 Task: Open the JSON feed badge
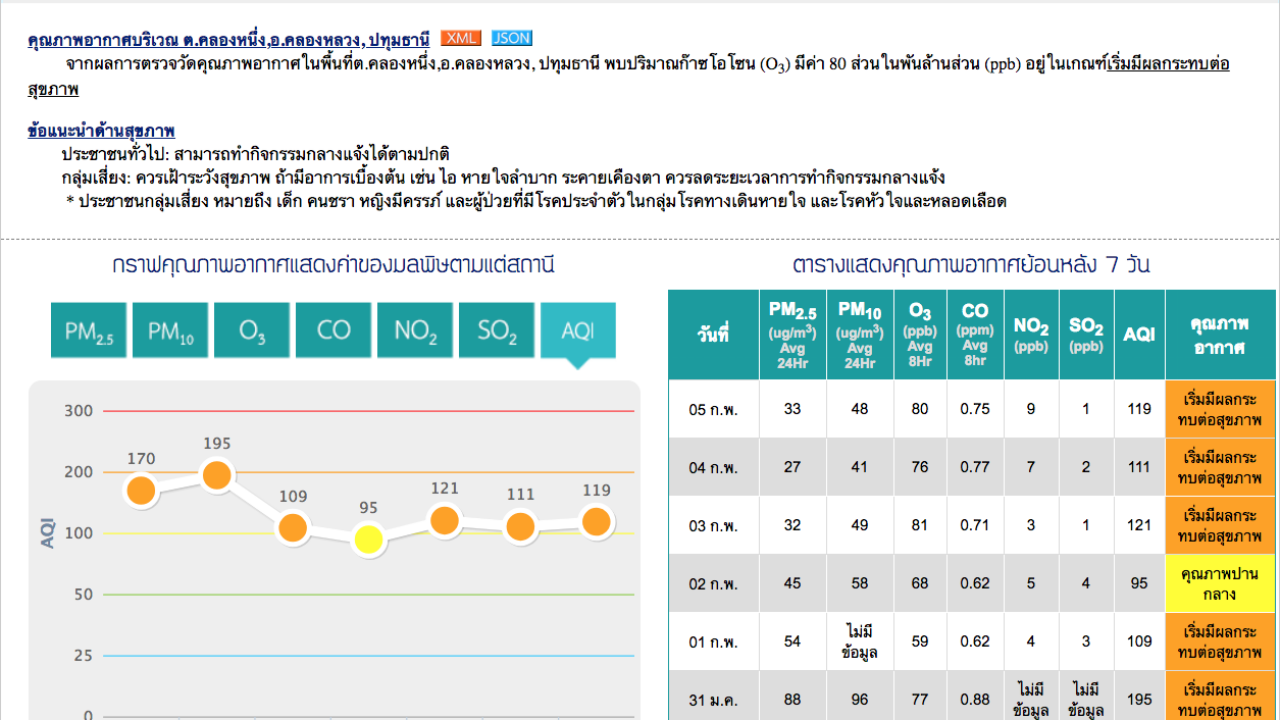[512, 39]
